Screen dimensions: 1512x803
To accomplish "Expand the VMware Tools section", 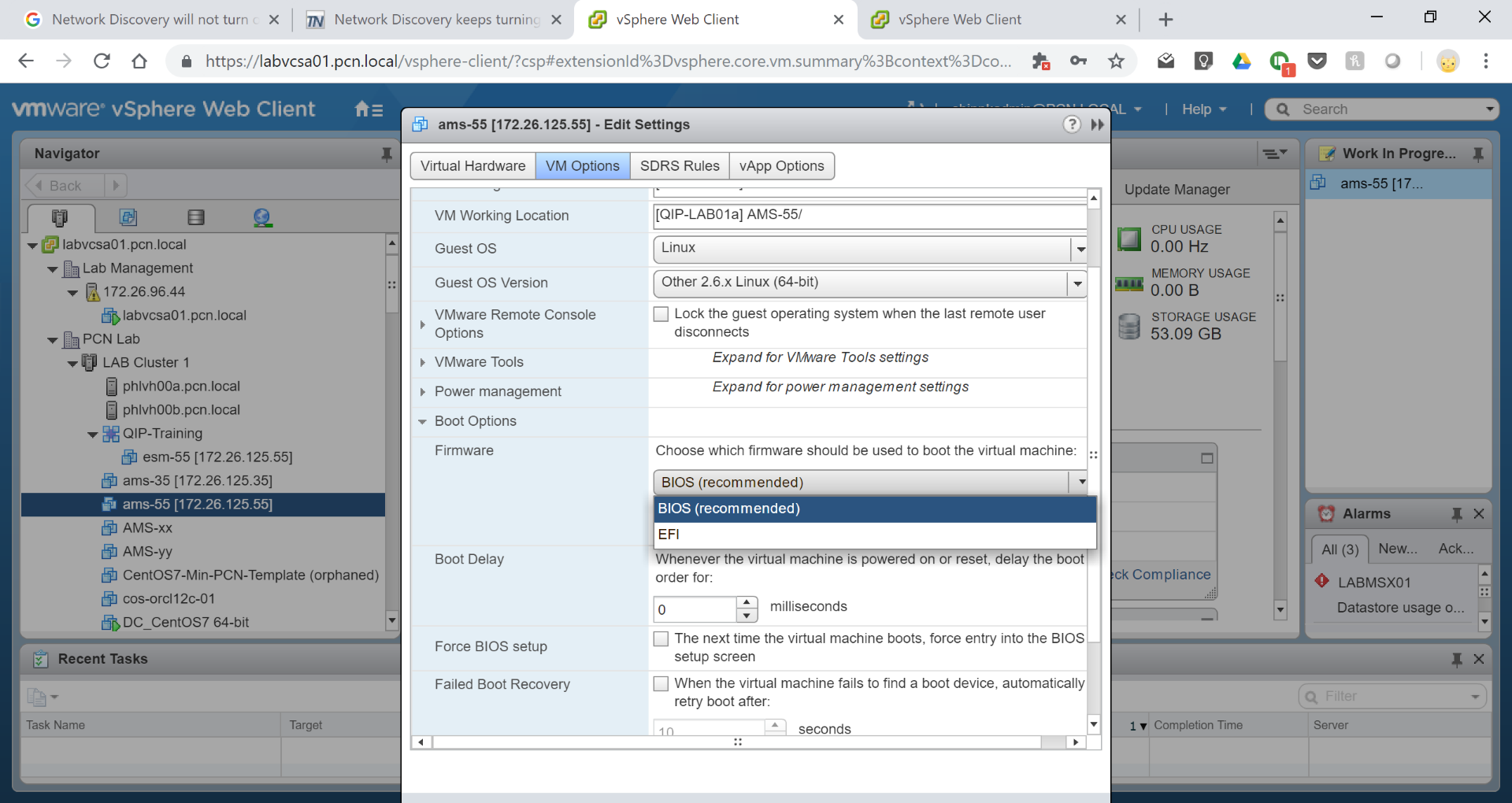I will [423, 362].
